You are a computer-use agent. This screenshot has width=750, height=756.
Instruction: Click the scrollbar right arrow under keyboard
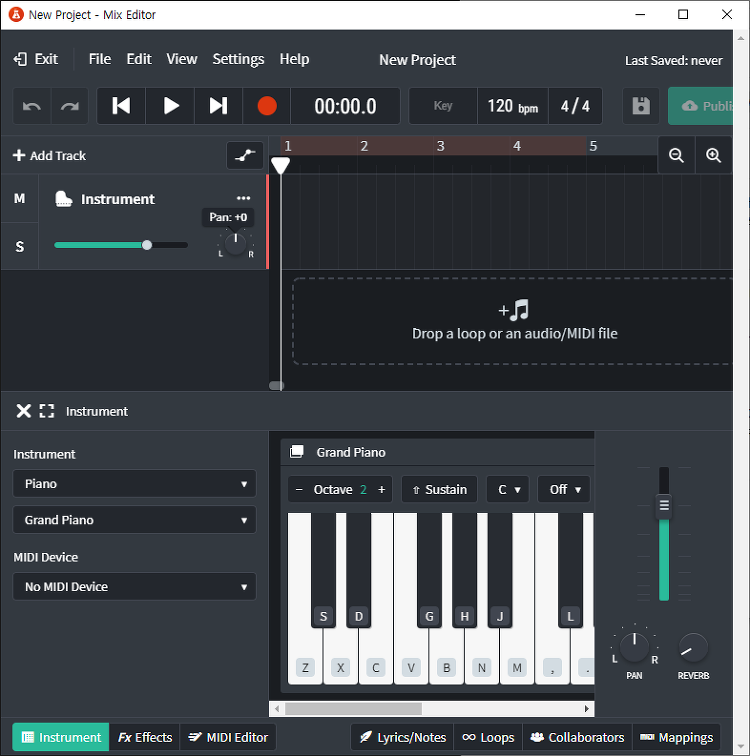point(587,708)
